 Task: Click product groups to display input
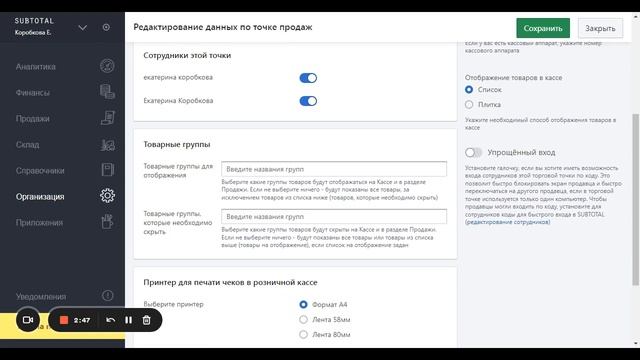pos(334,169)
